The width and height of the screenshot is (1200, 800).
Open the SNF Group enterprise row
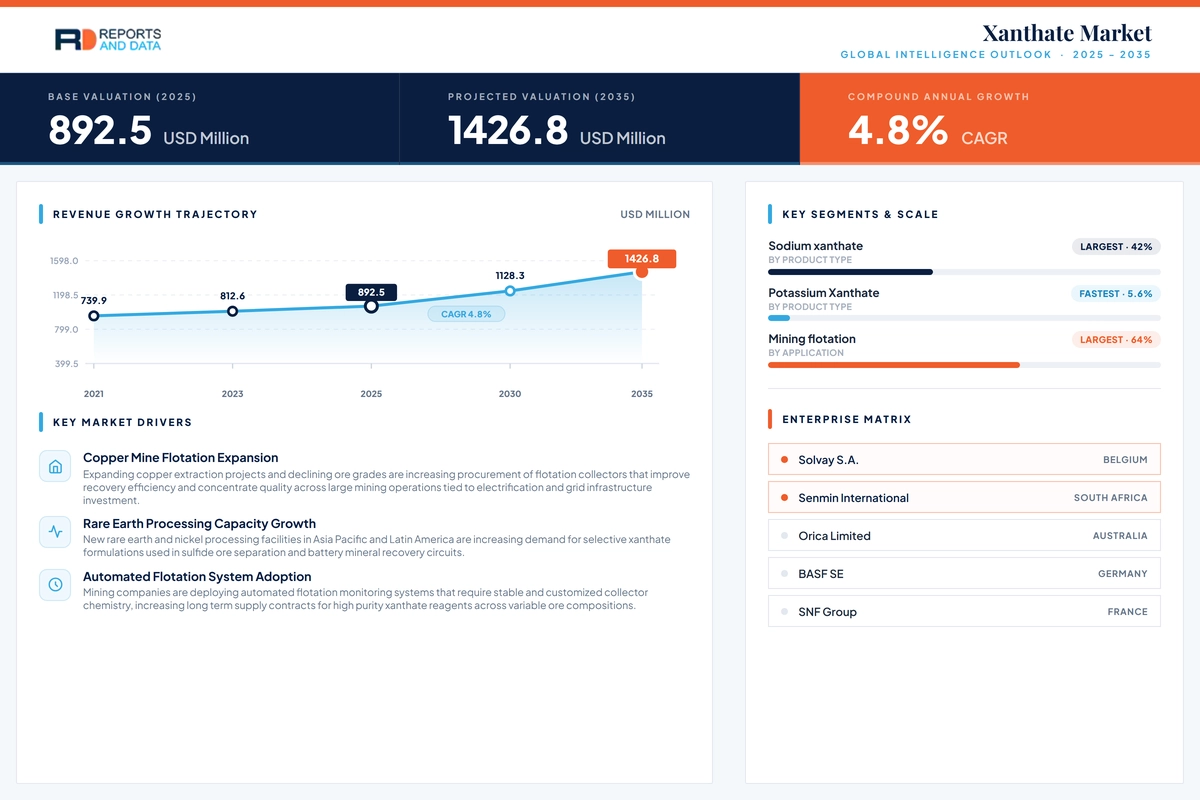tap(964, 612)
